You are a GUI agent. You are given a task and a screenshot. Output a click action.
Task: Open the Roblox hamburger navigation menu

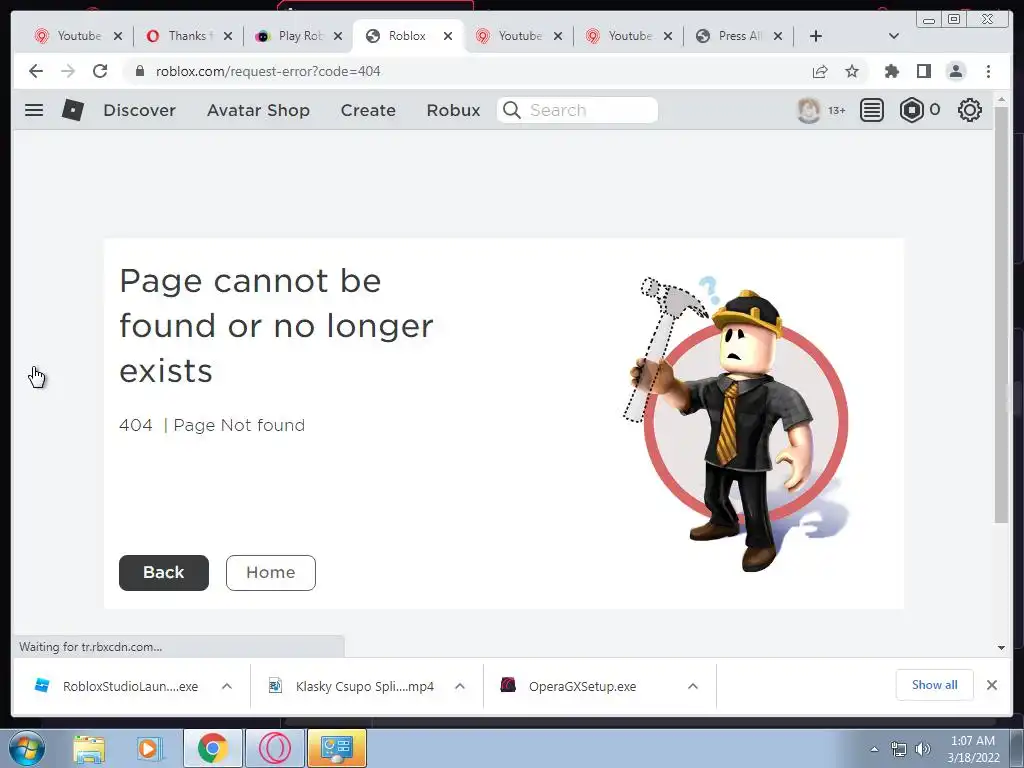[34, 110]
